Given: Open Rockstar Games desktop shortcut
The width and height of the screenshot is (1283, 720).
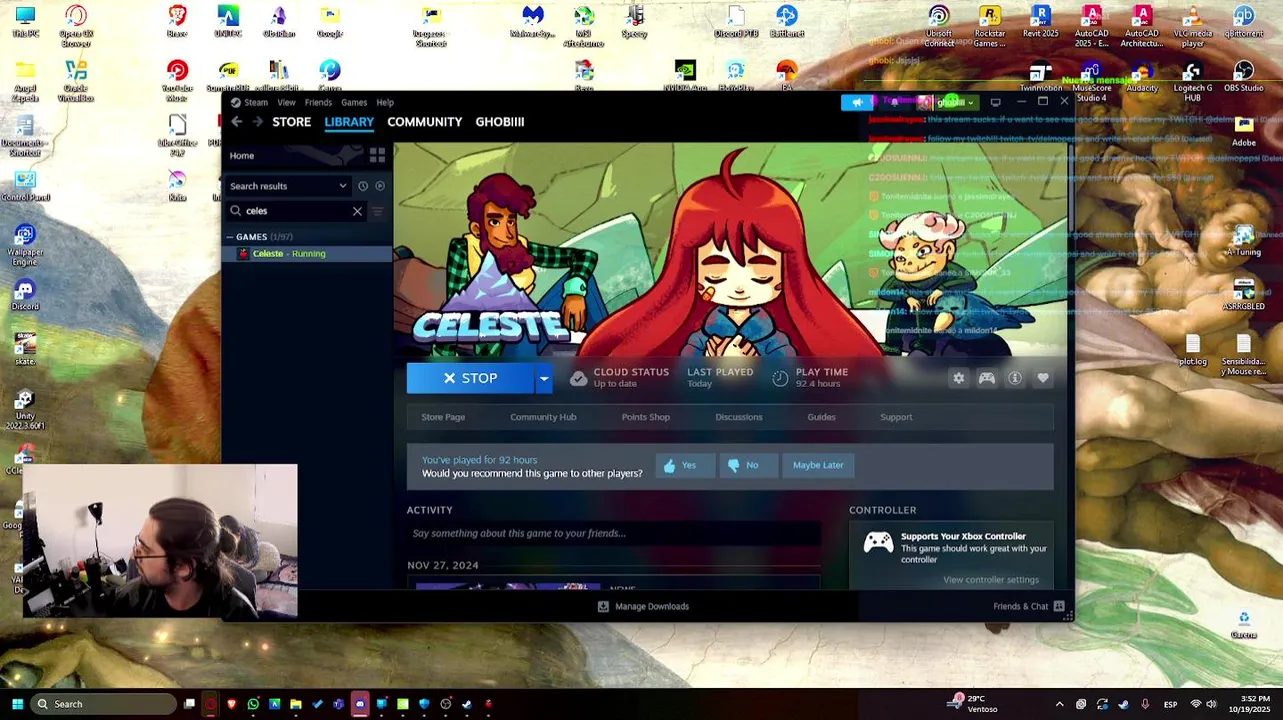Looking at the screenshot, I should [990, 27].
